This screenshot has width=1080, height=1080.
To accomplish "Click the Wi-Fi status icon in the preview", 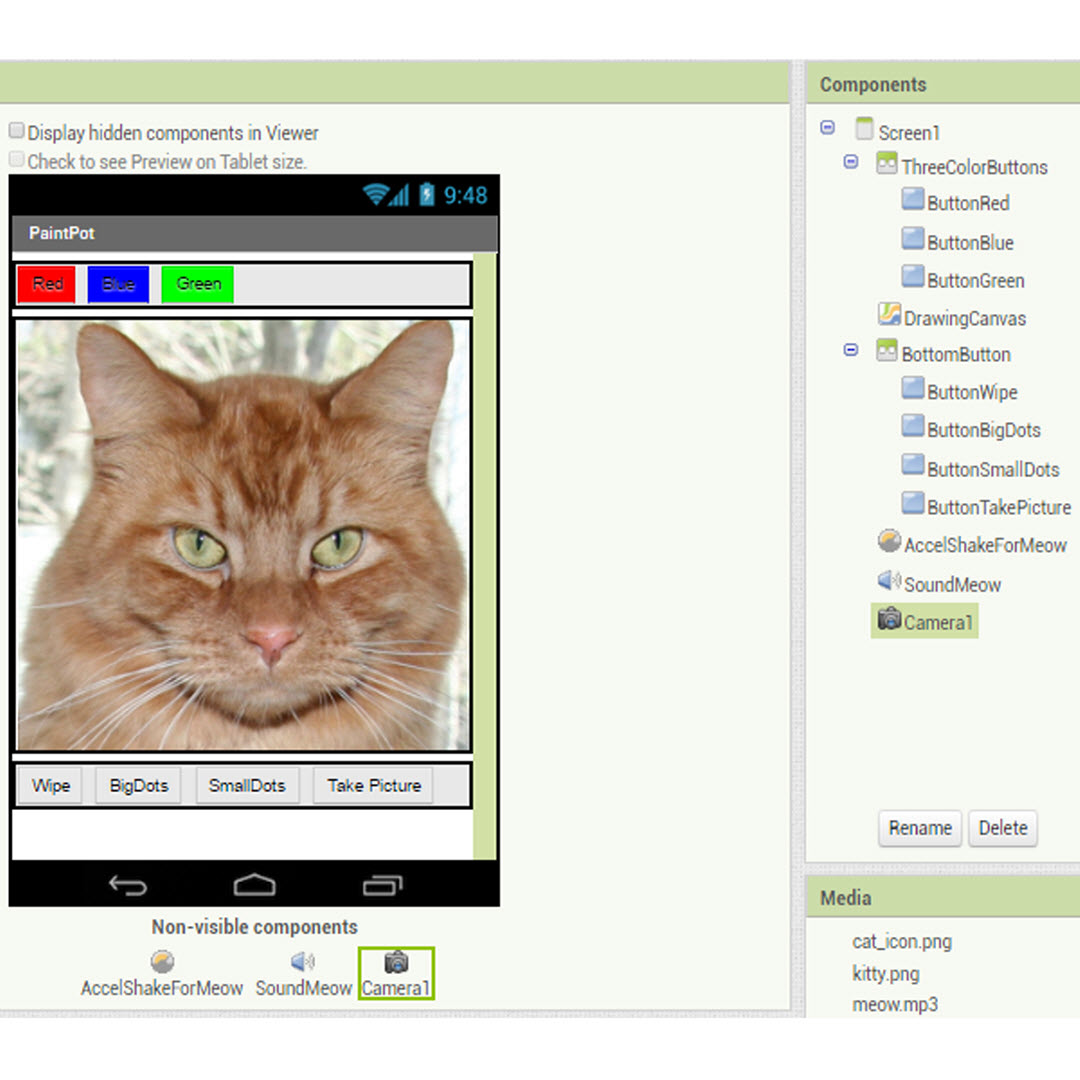I will point(375,195).
